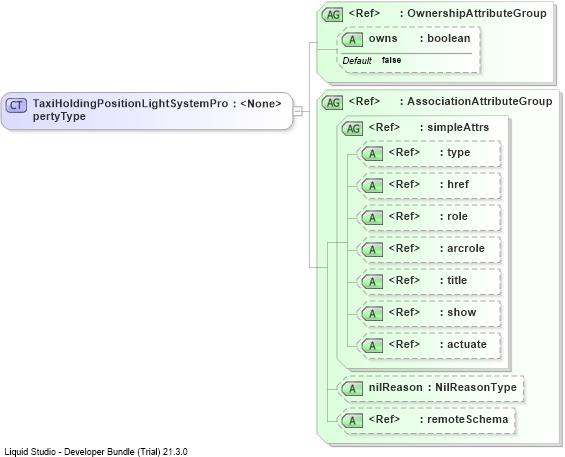
Task: Click <Ref> label of simpleAttrs
Action: pos(384,127)
